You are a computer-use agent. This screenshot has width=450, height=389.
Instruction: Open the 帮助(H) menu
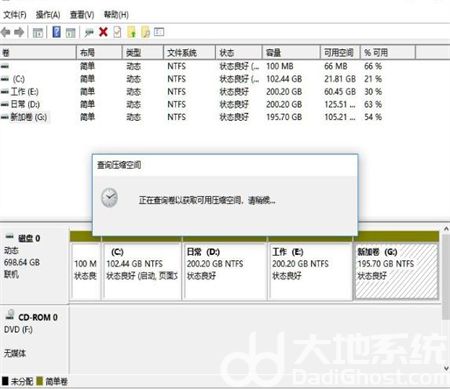[116, 15]
